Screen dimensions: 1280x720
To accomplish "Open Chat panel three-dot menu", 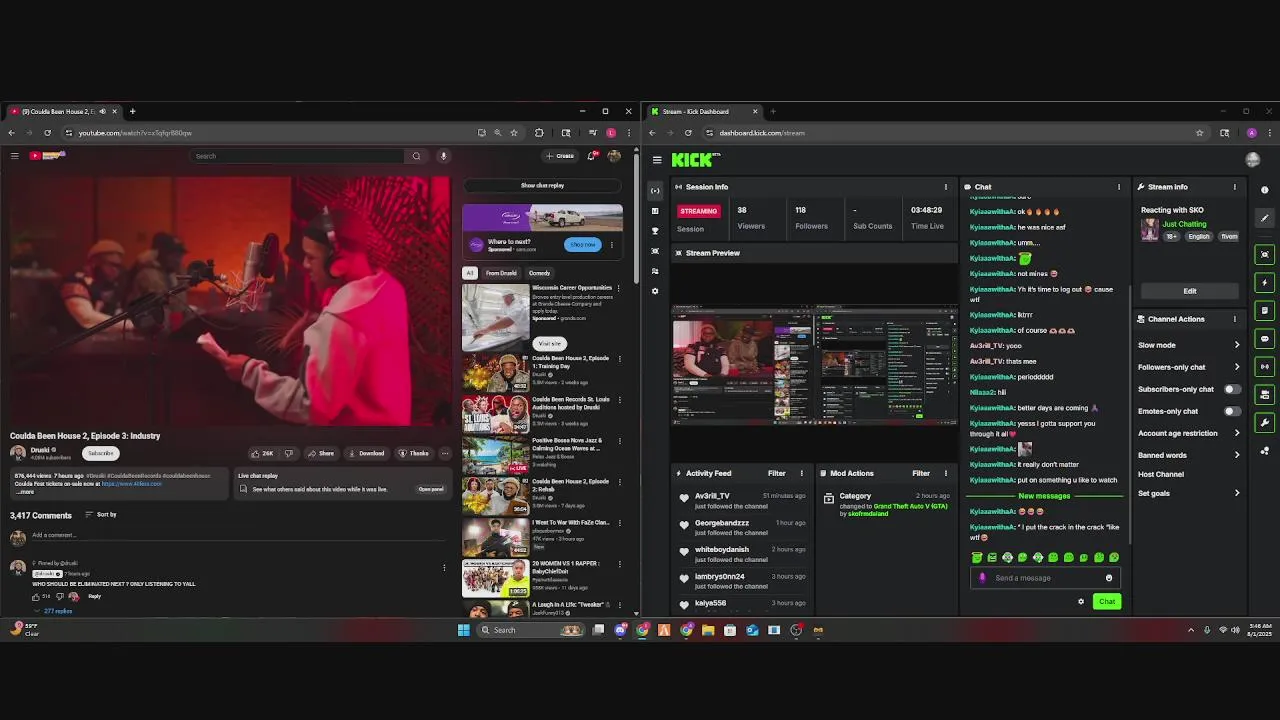I will pos(1119,187).
